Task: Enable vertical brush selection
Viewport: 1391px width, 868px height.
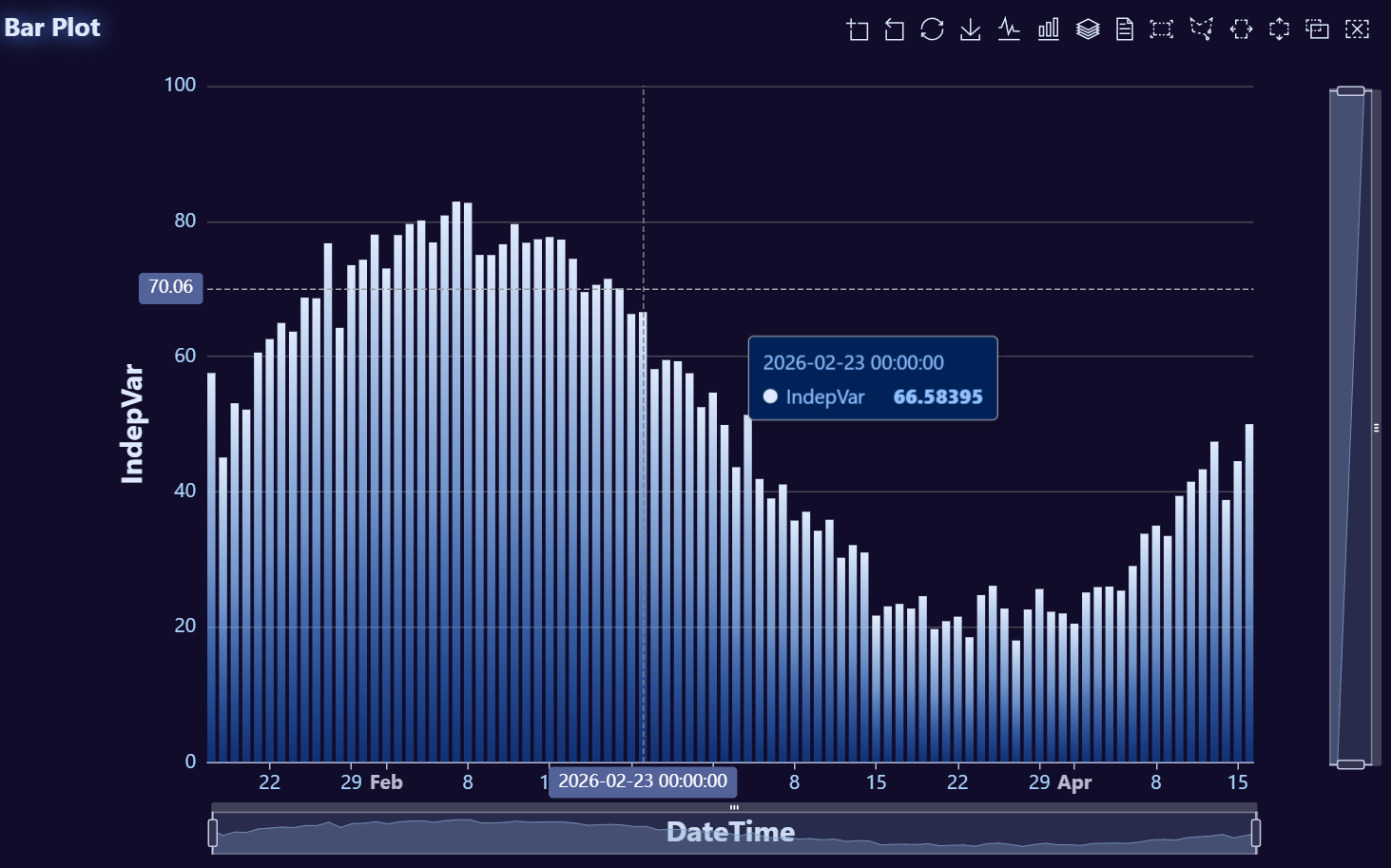Action: (x=1280, y=29)
